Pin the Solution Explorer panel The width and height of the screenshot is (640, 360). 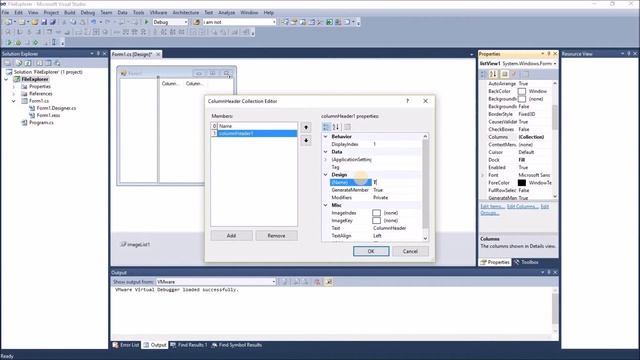coord(98,53)
